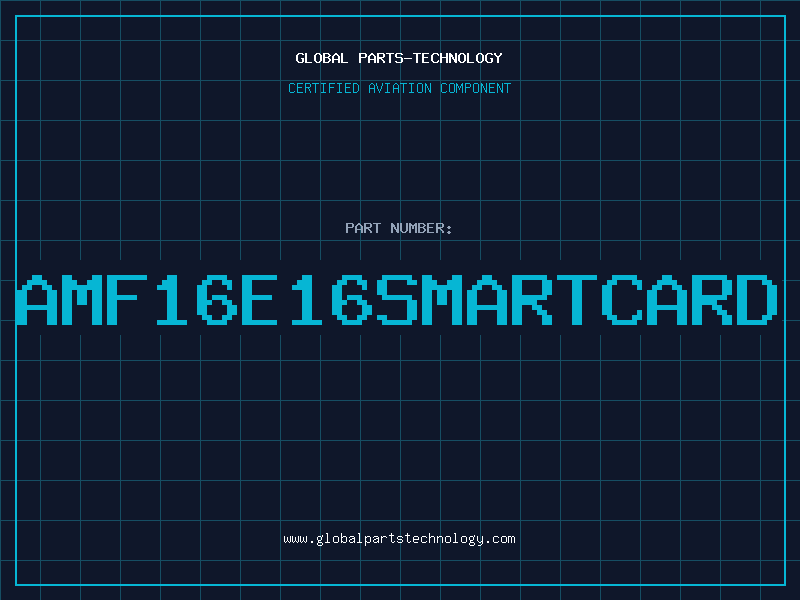Screen dimensions: 800x600
Task: Click the GLOBAL PARTS-TECHNOLOGY heading
Action: (399, 58)
